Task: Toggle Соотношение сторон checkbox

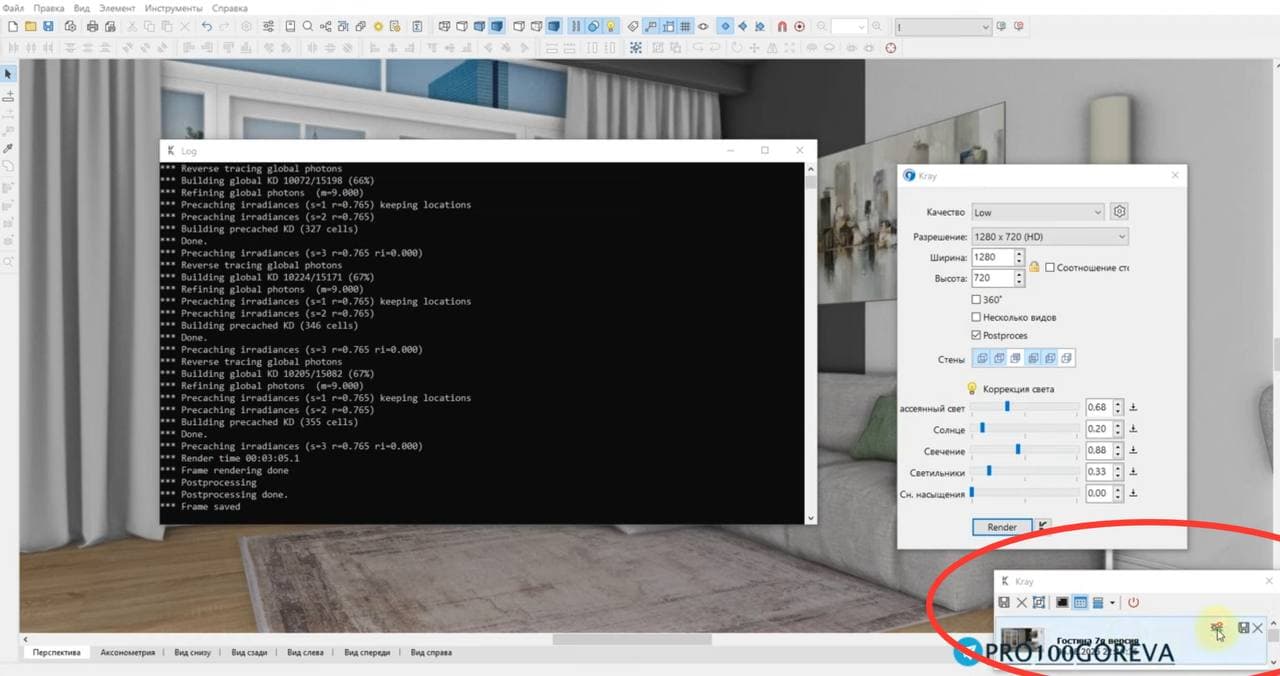Action: tap(1050, 267)
